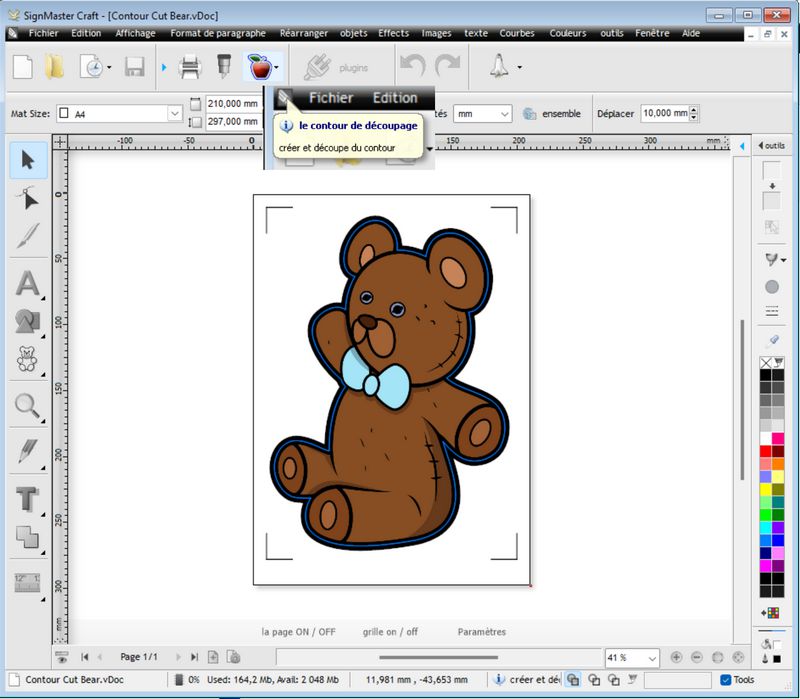Image resolution: width=800 pixels, height=699 pixels.
Task: Open the Fichier menu
Action: [x=43, y=33]
